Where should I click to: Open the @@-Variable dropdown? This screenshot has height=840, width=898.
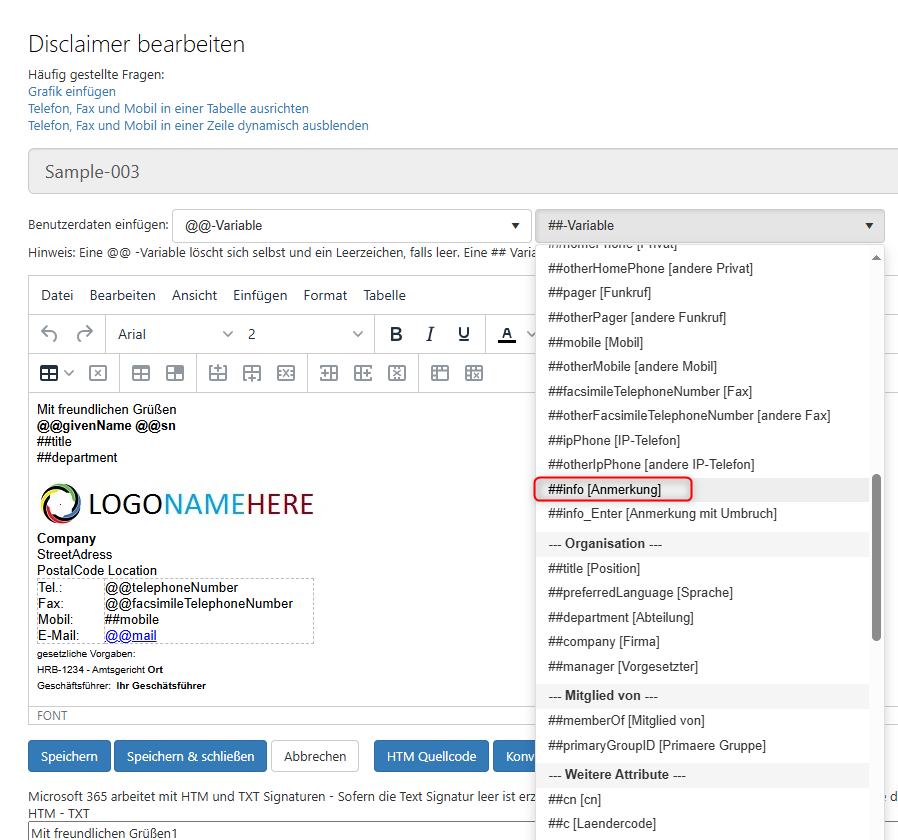pos(351,226)
